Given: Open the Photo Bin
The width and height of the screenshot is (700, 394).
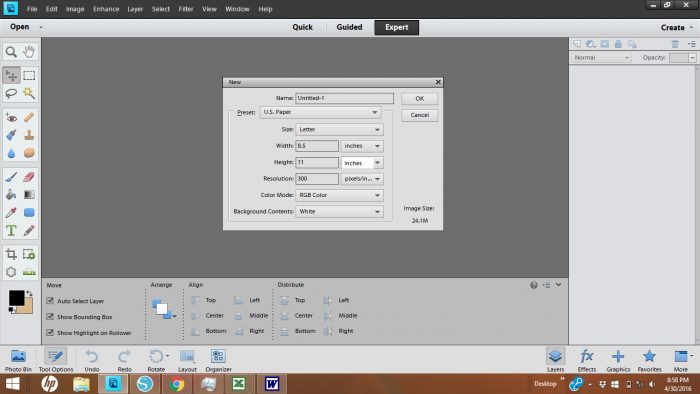Looking at the screenshot, I should [x=18, y=361].
